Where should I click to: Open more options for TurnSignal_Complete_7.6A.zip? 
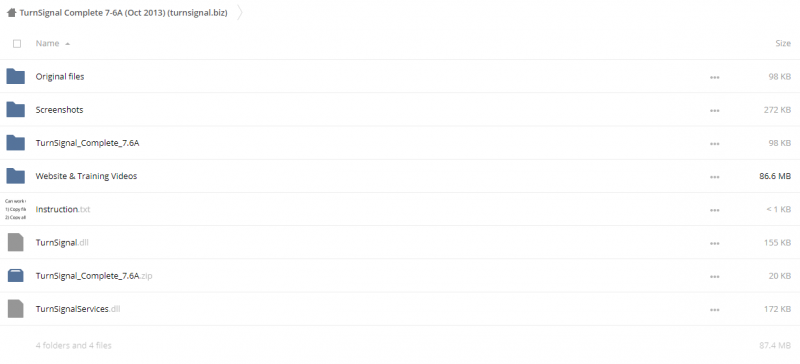[714, 276]
